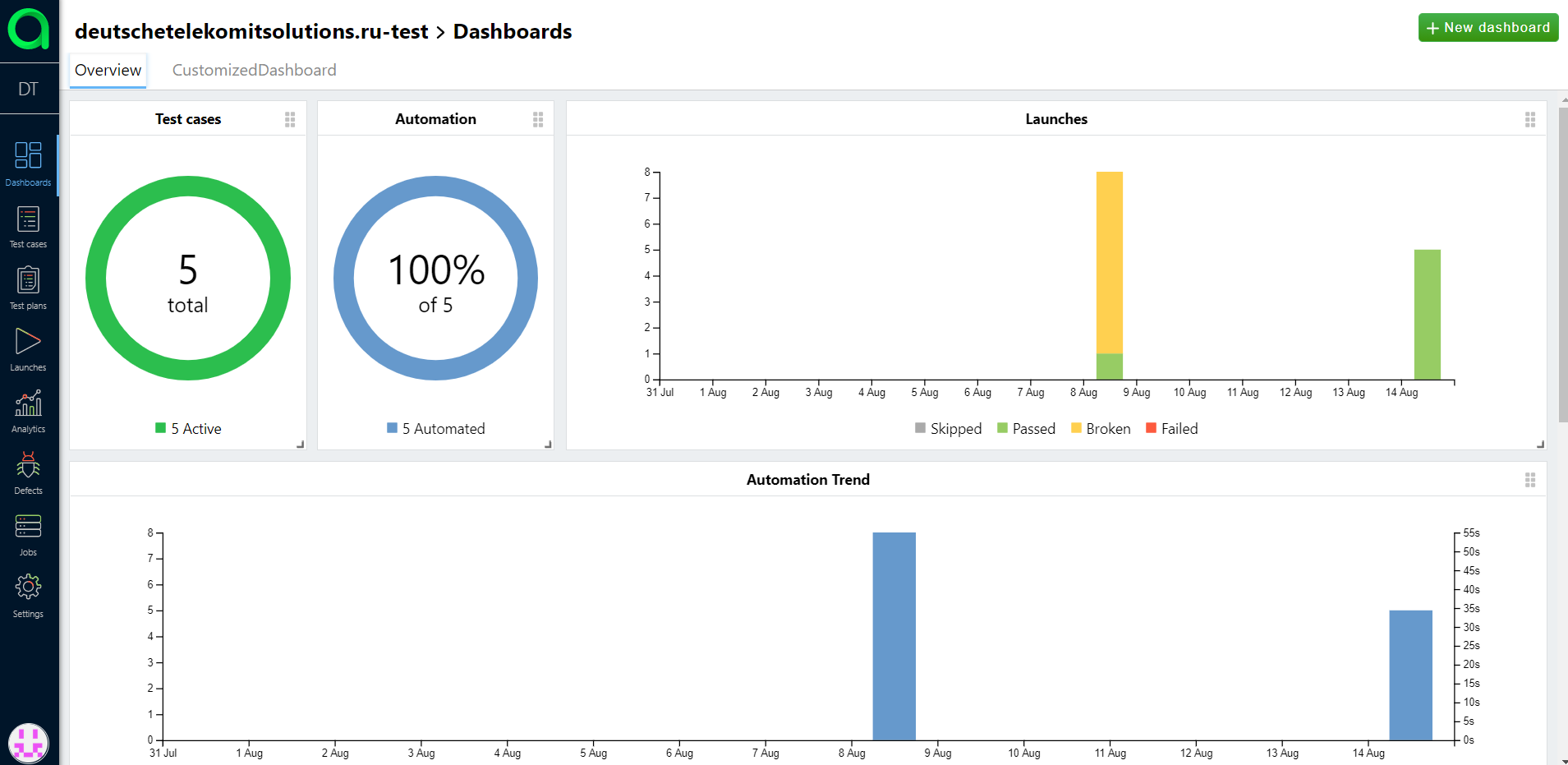Go to Test cases in sidebar
The height and width of the screenshot is (765, 1568).
29,227
